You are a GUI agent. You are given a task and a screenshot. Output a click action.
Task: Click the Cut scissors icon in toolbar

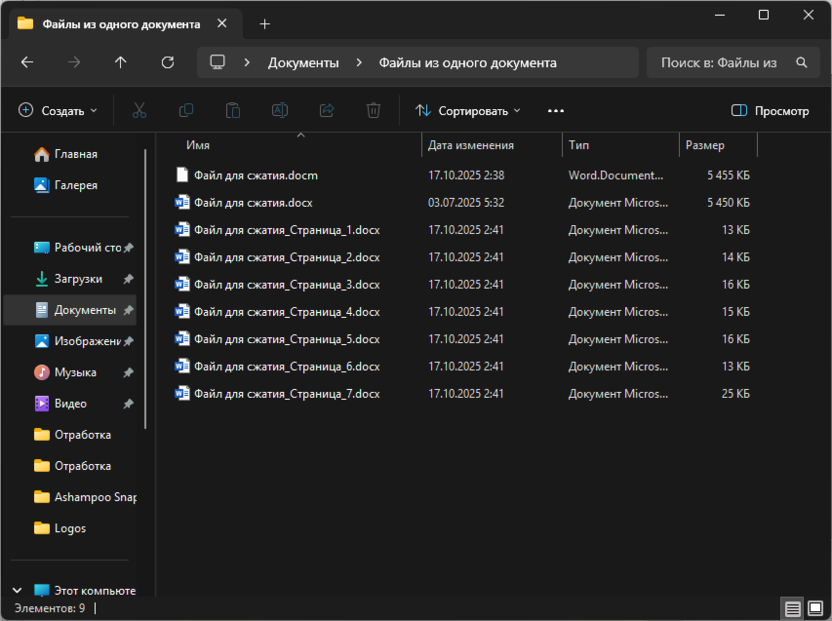(140, 111)
